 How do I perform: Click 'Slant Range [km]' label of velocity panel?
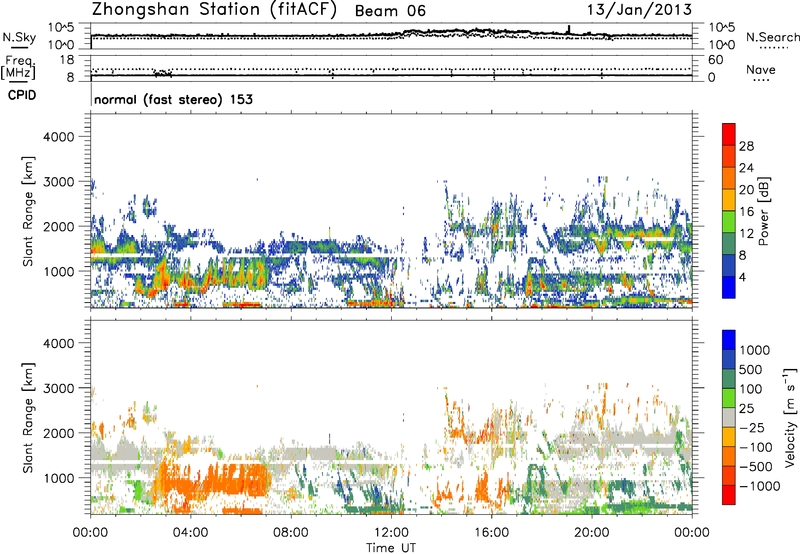pyautogui.click(x=28, y=417)
